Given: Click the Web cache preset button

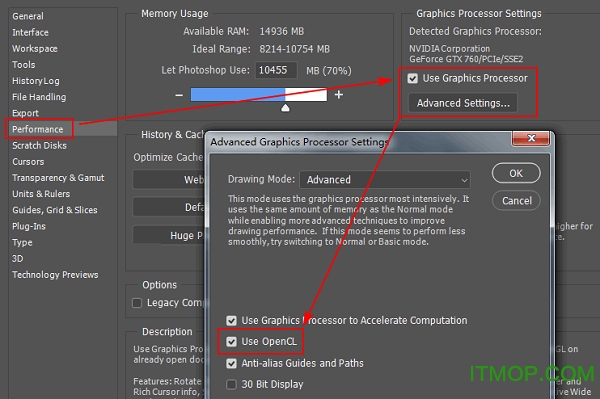Looking at the screenshot, I should (168, 179).
